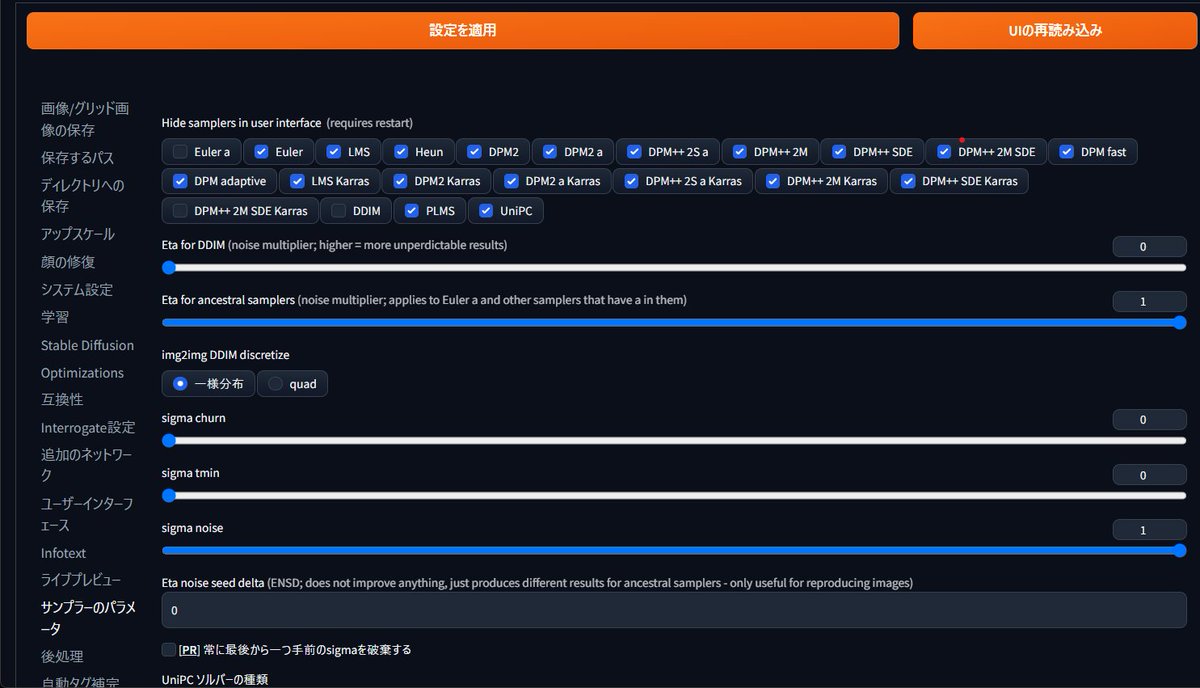1200x688 pixels.
Task: Click the 設定を適用 apply button
Action: click(461, 30)
